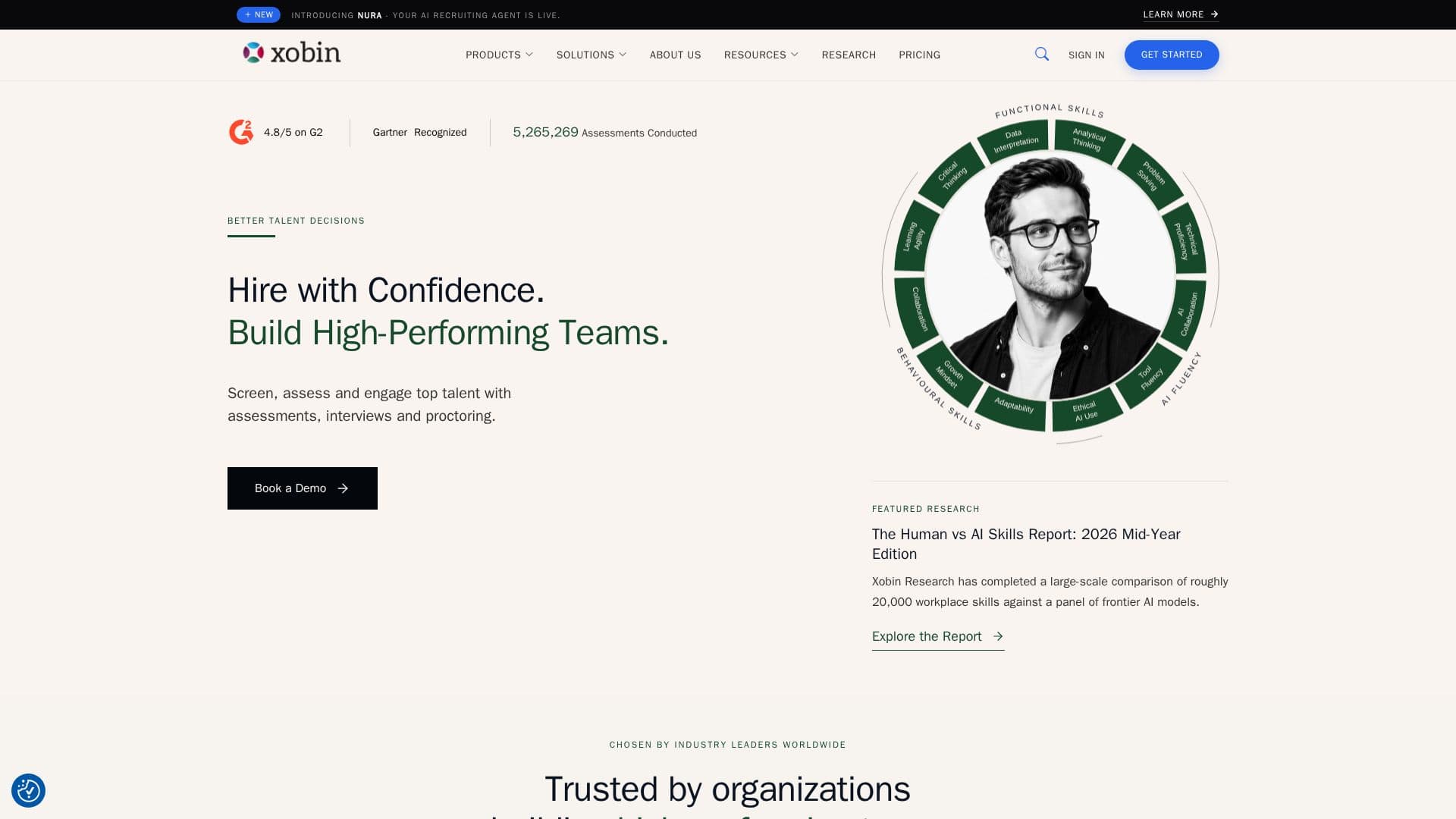Open the cookie preferences icon
The height and width of the screenshot is (819, 1456).
click(x=28, y=790)
